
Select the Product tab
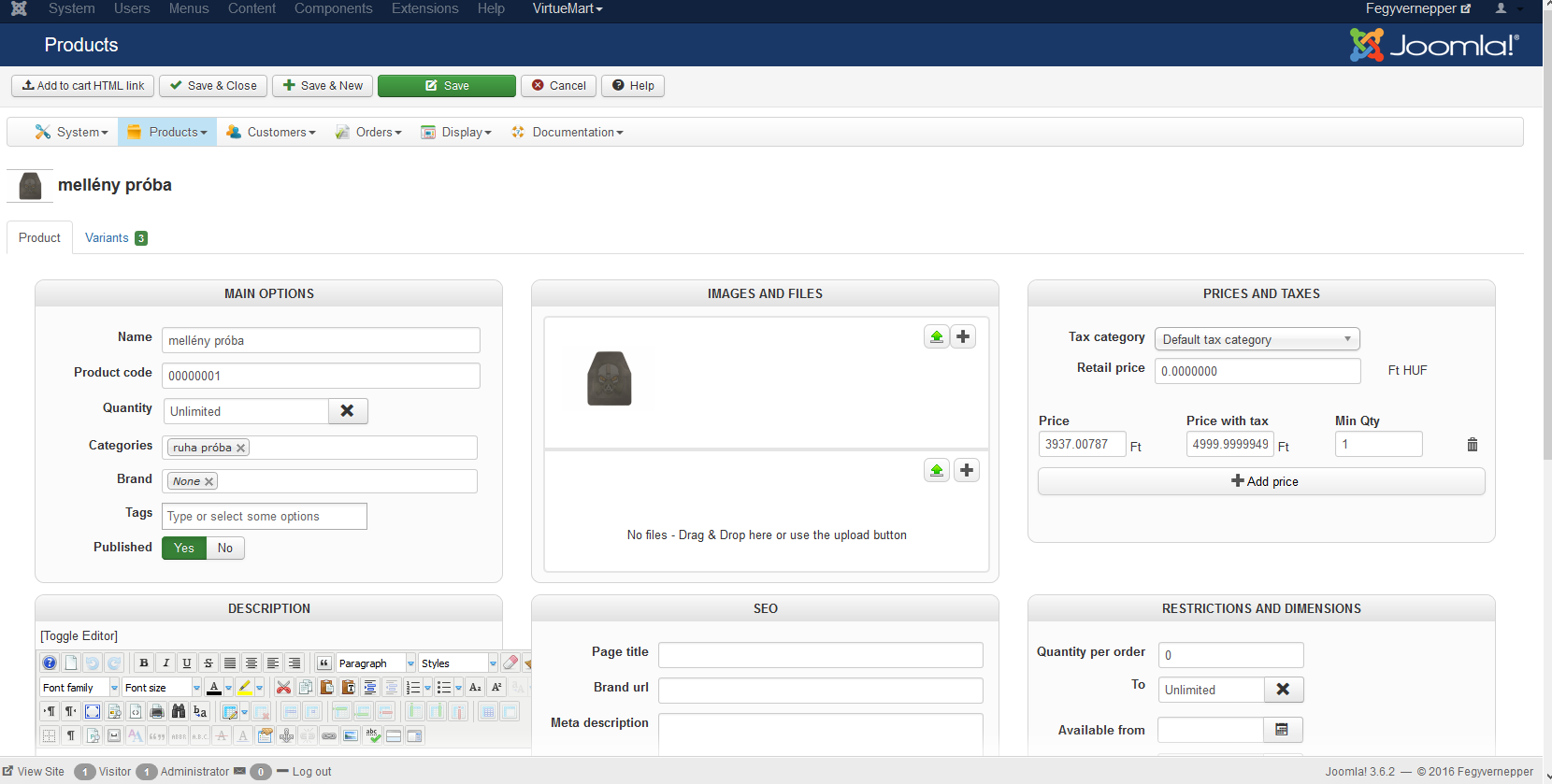39,237
